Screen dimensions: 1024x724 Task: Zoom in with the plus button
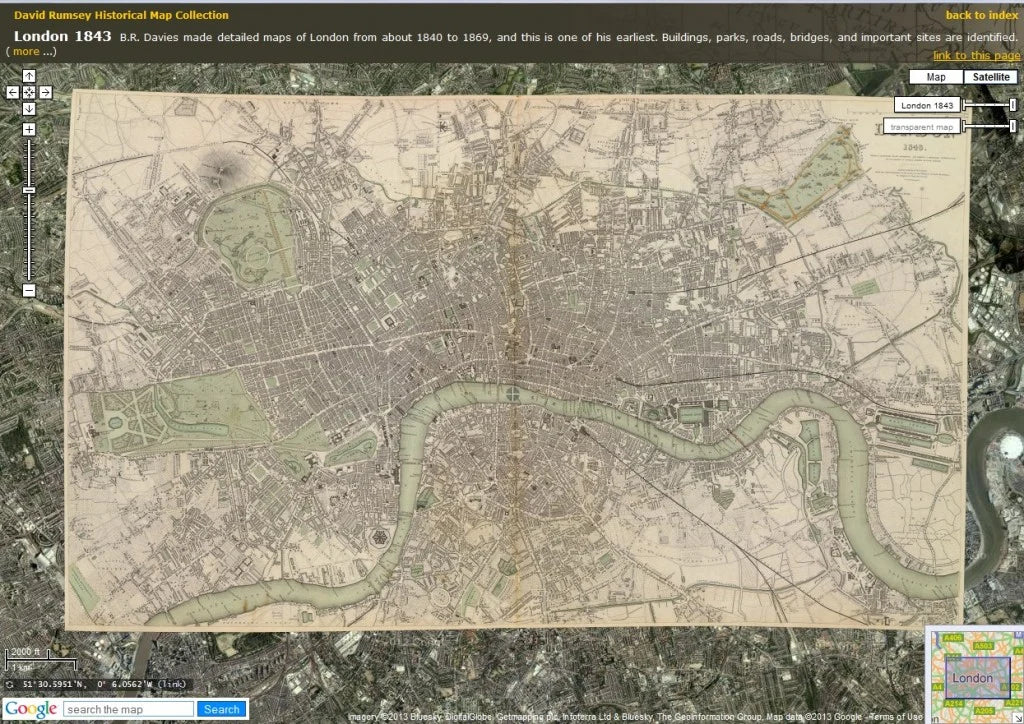click(x=29, y=129)
